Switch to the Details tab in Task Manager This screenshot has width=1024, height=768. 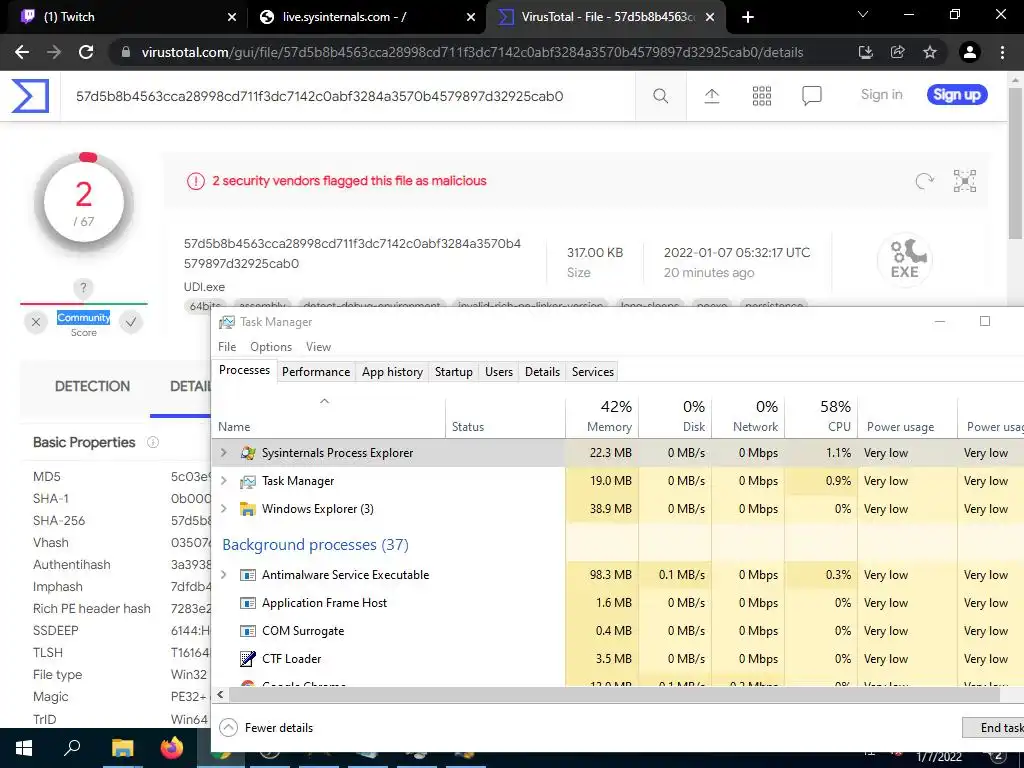pos(543,372)
